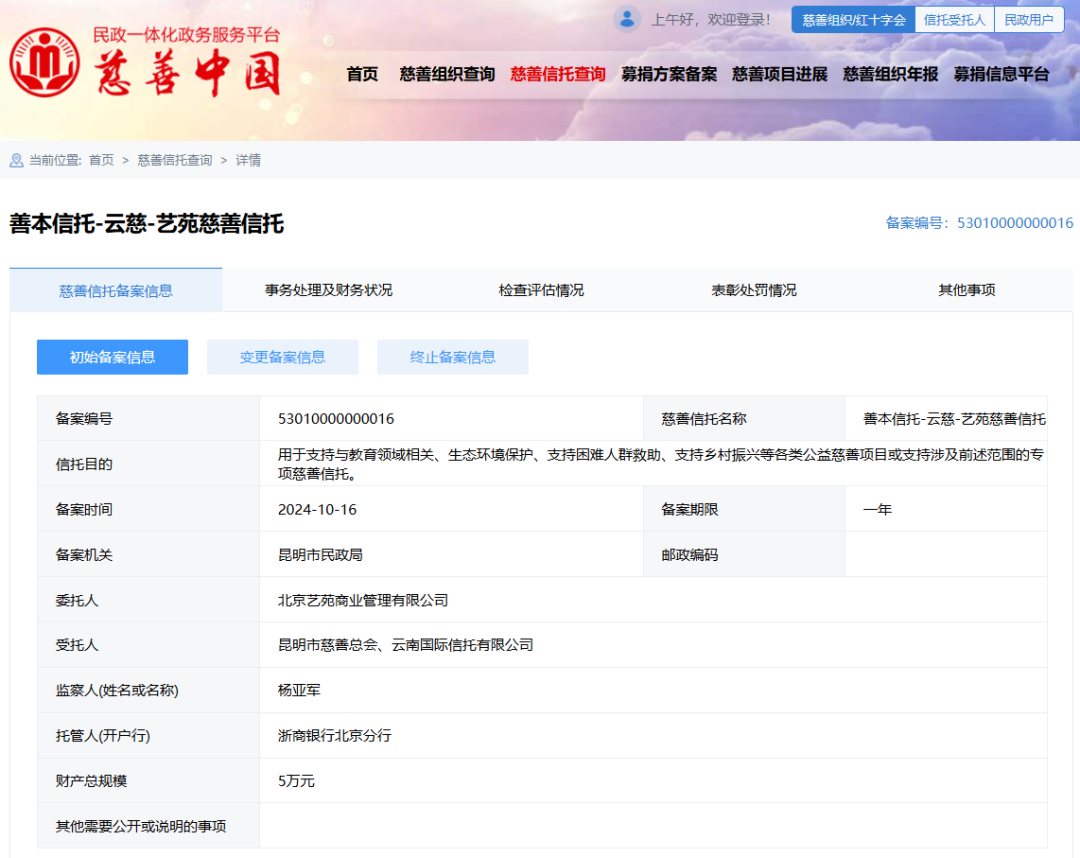Image resolution: width=1080 pixels, height=858 pixels.
Task: Click the 备案期限 value 一年
Action: [878, 510]
